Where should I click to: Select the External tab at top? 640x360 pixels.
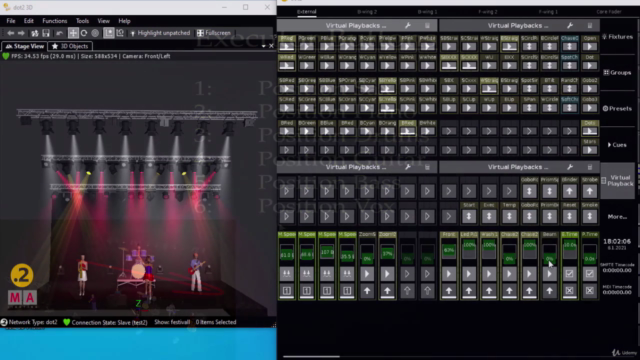pyautogui.click(x=307, y=12)
